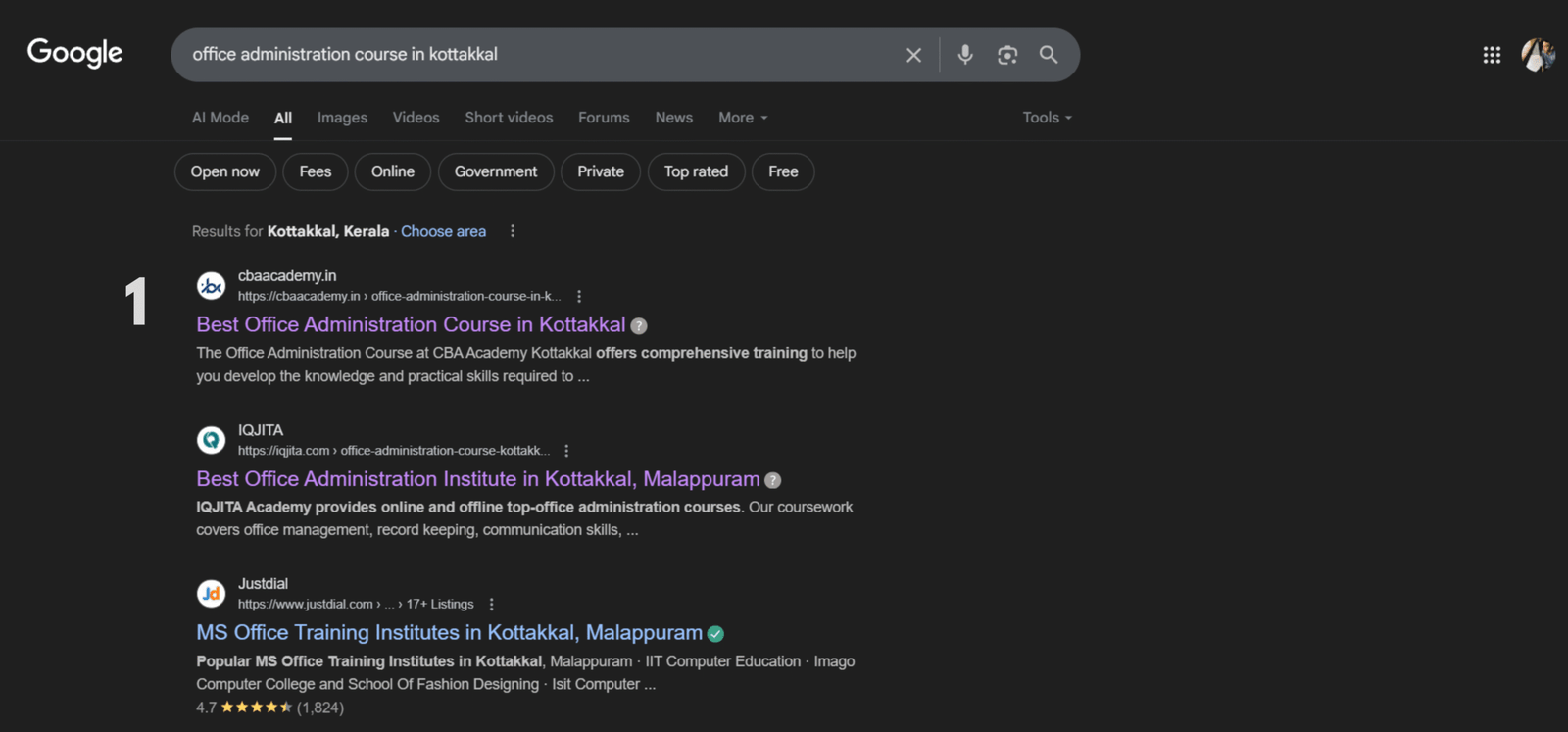Image resolution: width=1568 pixels, height=732 pixels.
Task: Open the Google apps grid
Action: click(x=1492, y=55)
